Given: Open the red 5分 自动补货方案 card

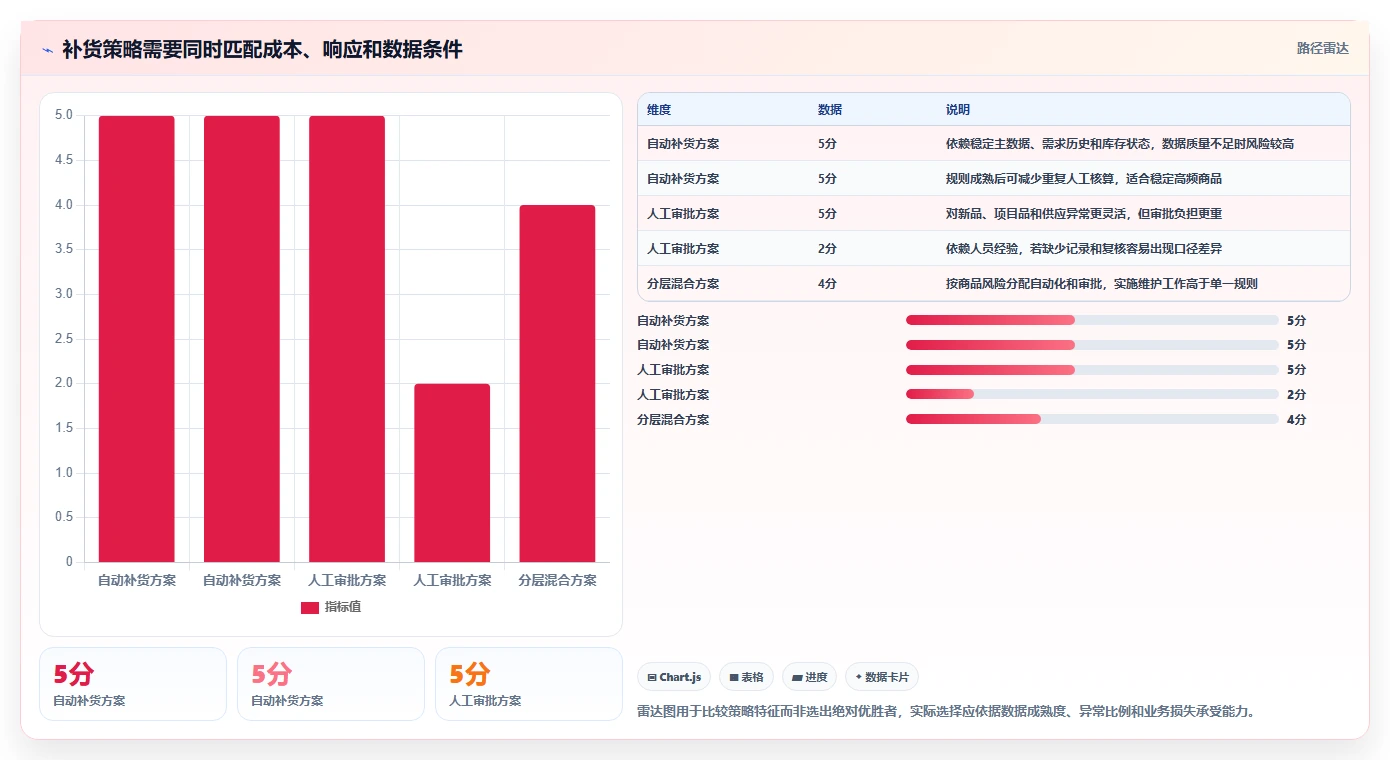Looking at the screenshot, I should pos(133,684).
